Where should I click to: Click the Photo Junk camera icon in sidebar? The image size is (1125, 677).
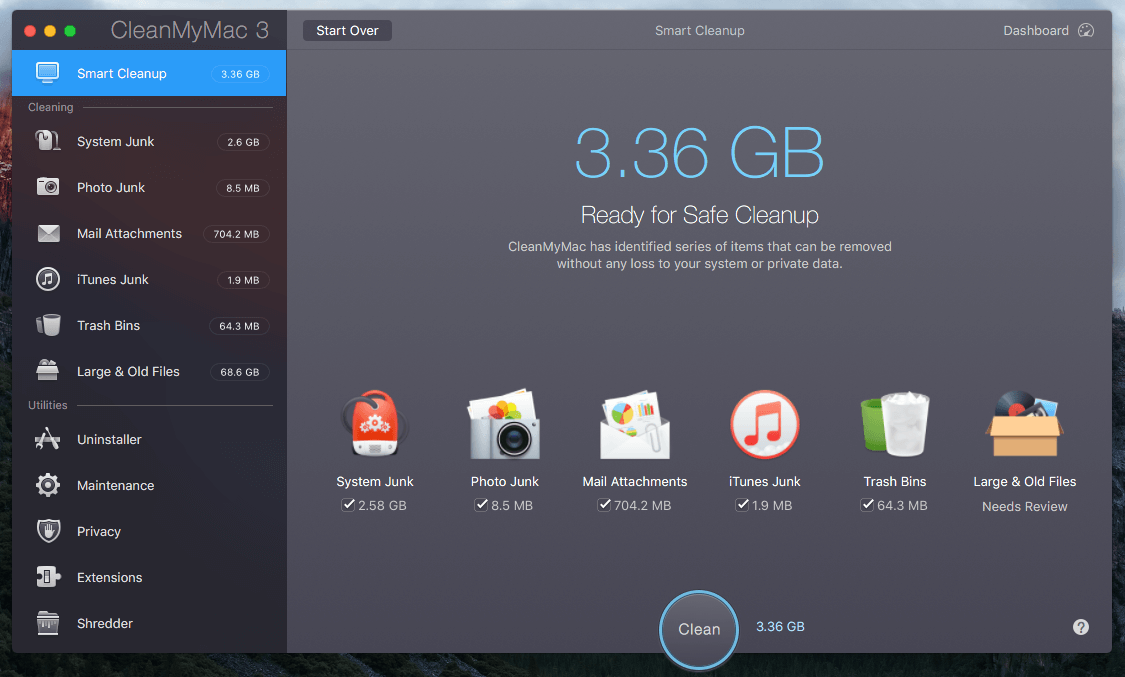[48, 187]
